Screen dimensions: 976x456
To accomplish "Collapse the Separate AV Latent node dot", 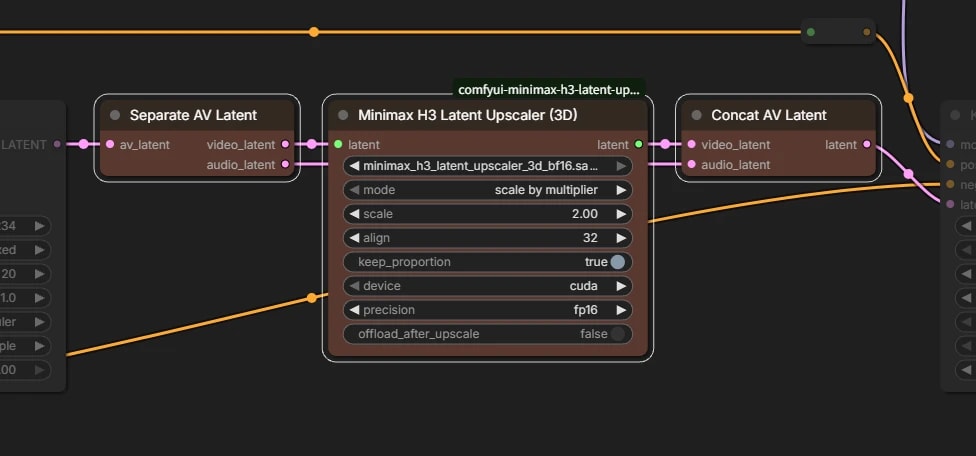I will click(115, 115).
